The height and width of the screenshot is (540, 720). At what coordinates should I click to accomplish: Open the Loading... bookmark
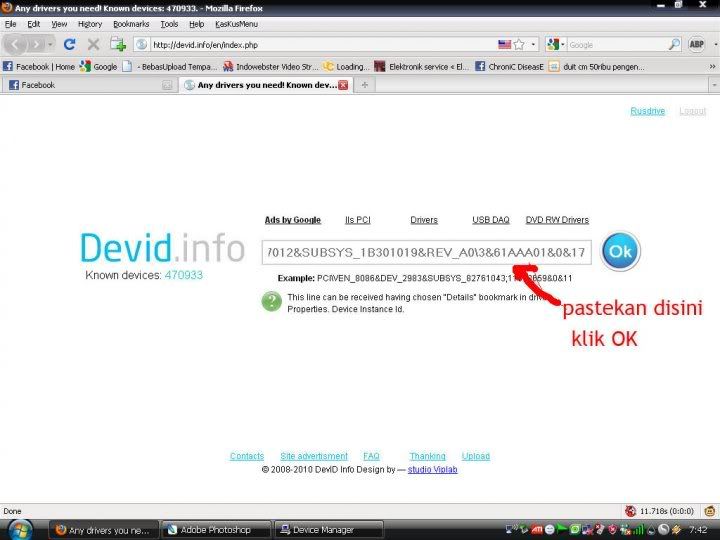(x=346, y=67)
